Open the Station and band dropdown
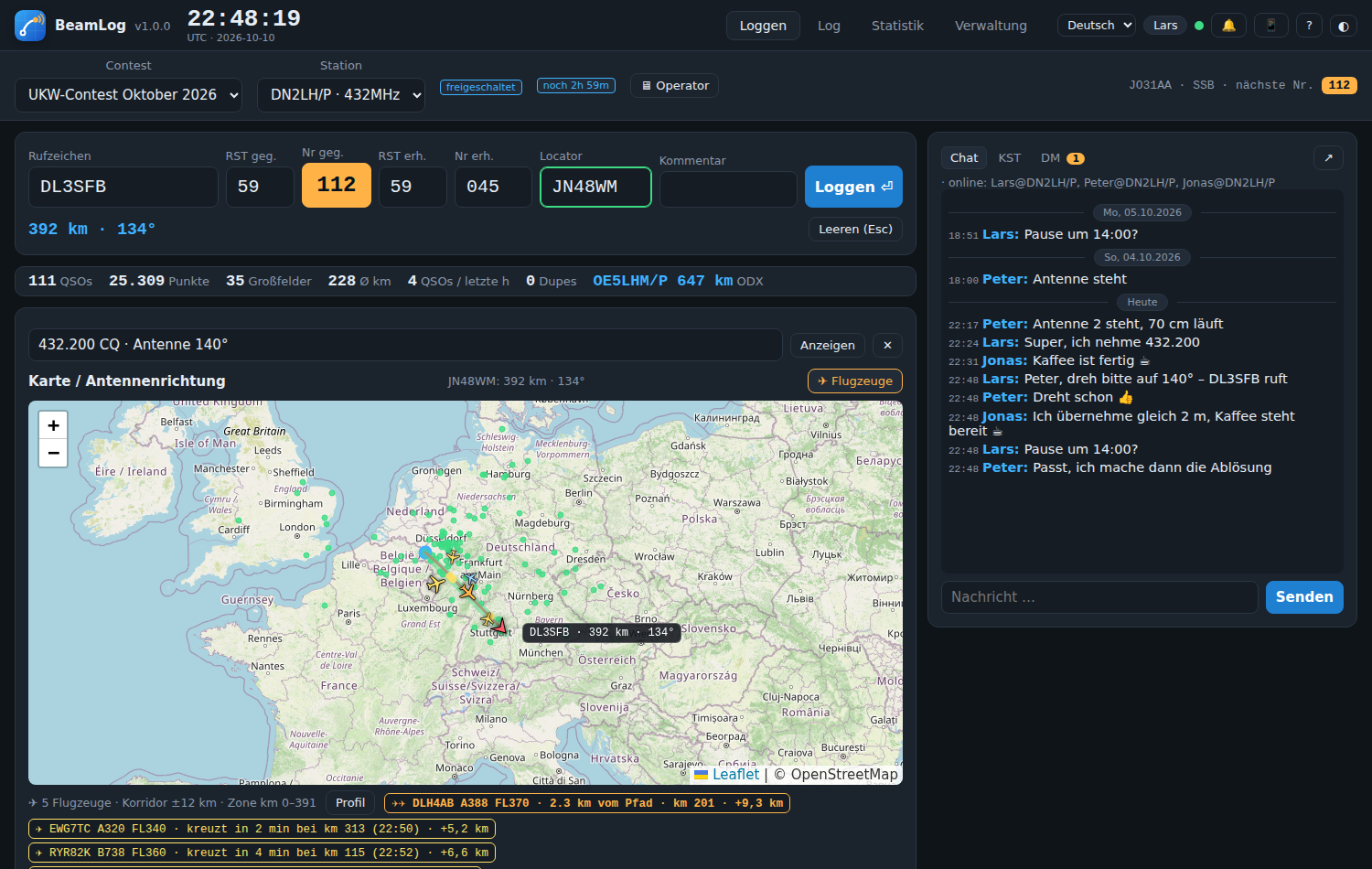The image size is (1372, 869). coord(341,95)
